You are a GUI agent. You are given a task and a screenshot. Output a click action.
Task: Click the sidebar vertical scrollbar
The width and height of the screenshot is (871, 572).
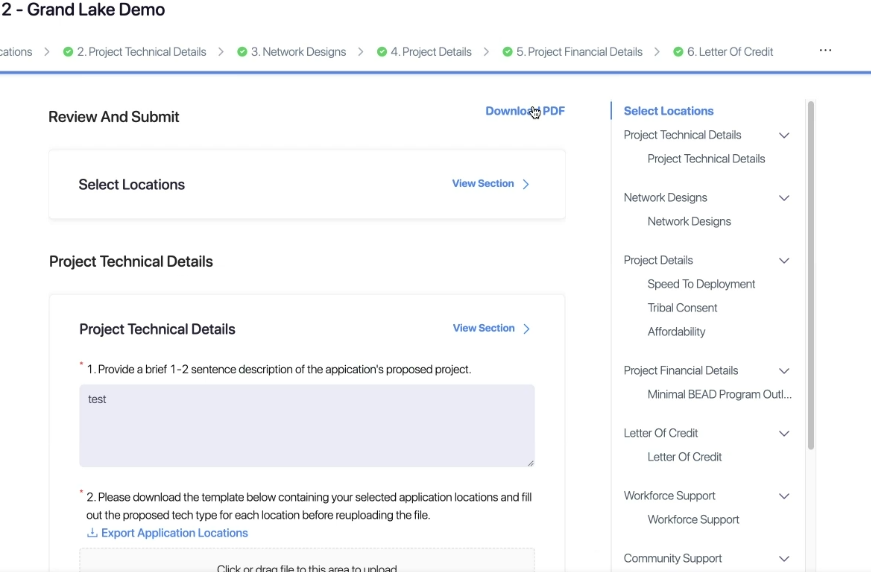(811, 275)
